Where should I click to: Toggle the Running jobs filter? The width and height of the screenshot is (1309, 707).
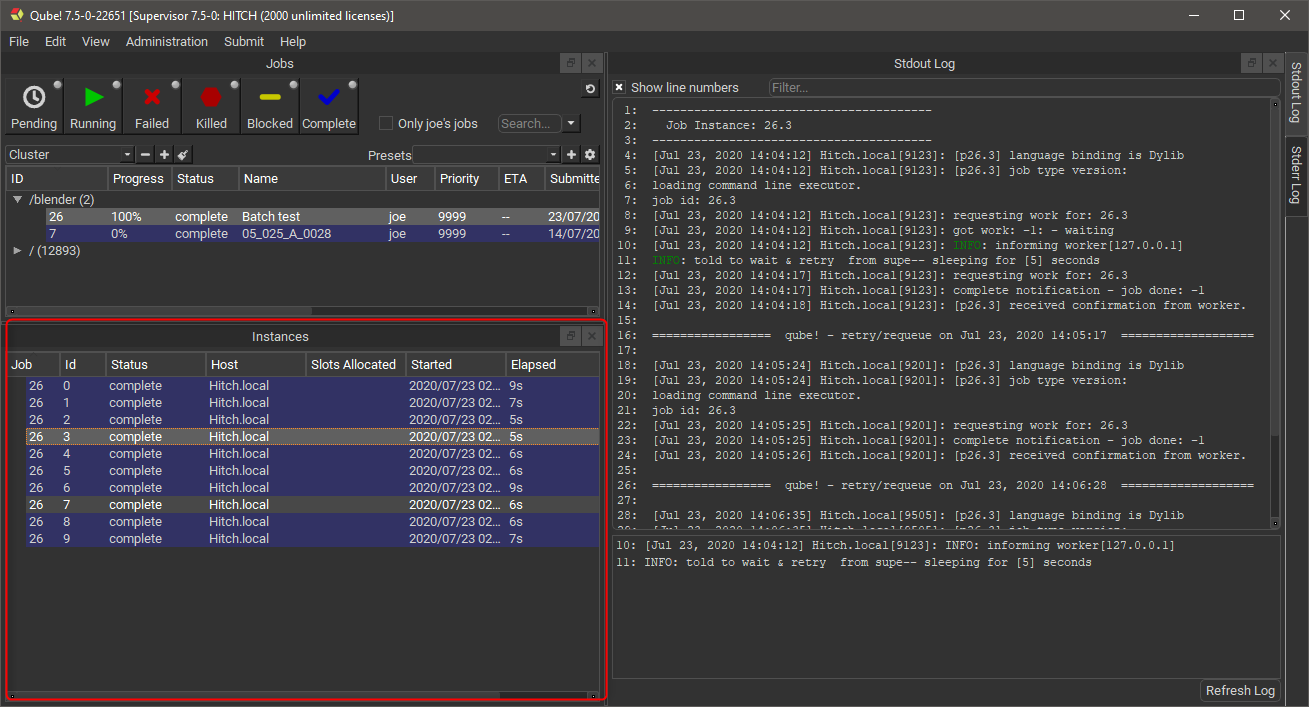point(93,106)
